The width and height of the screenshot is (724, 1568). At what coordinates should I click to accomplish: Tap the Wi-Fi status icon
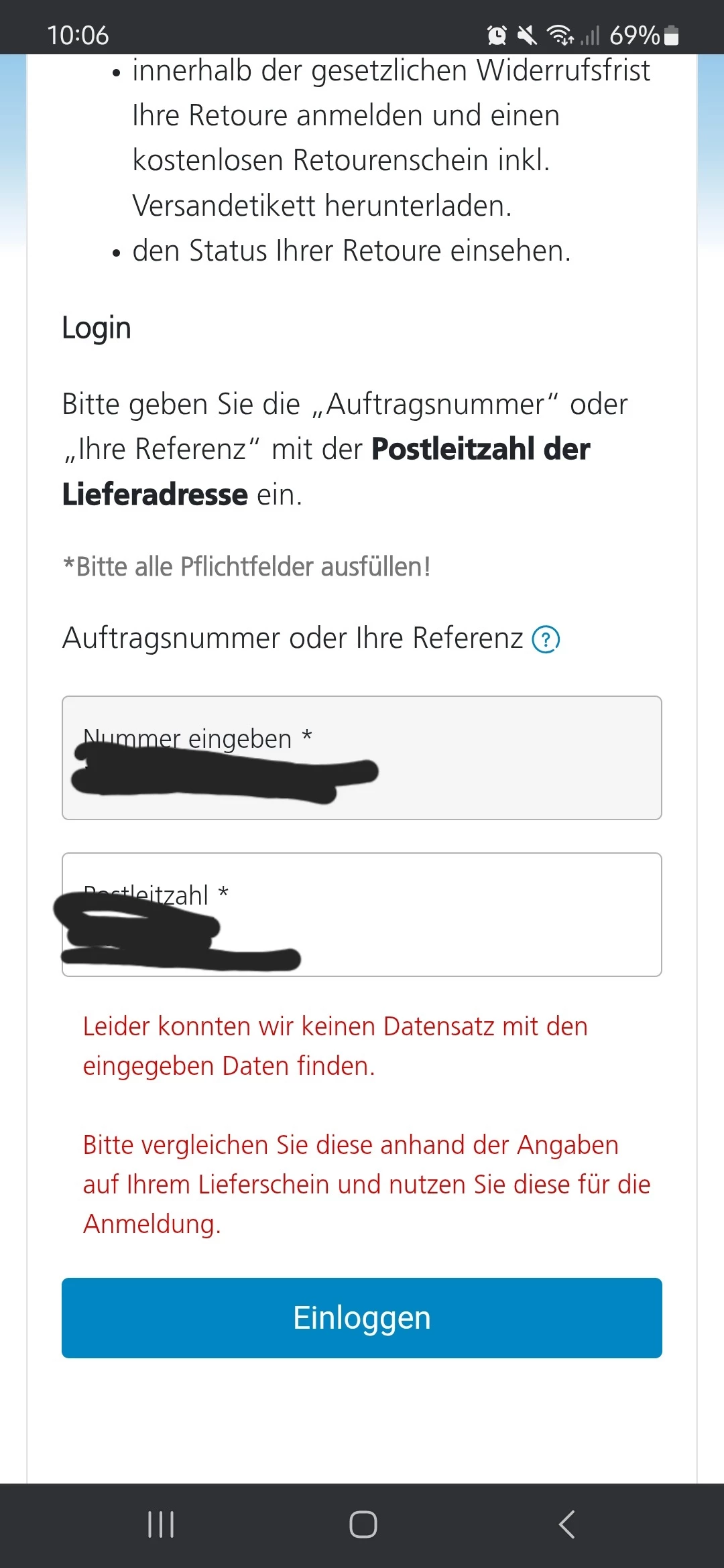(560, 35)
